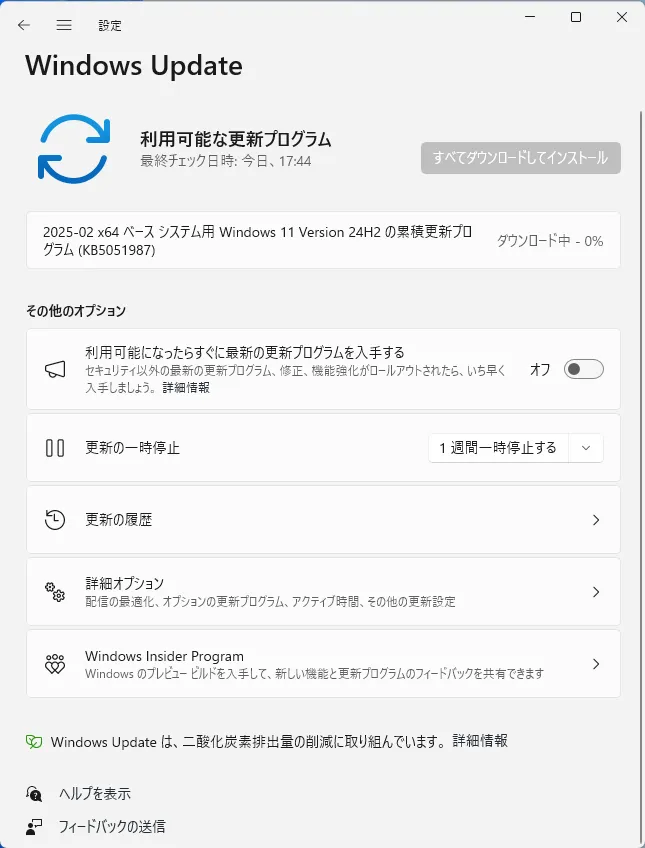Click the megaphone icon for latest updates

click(55, 369)
